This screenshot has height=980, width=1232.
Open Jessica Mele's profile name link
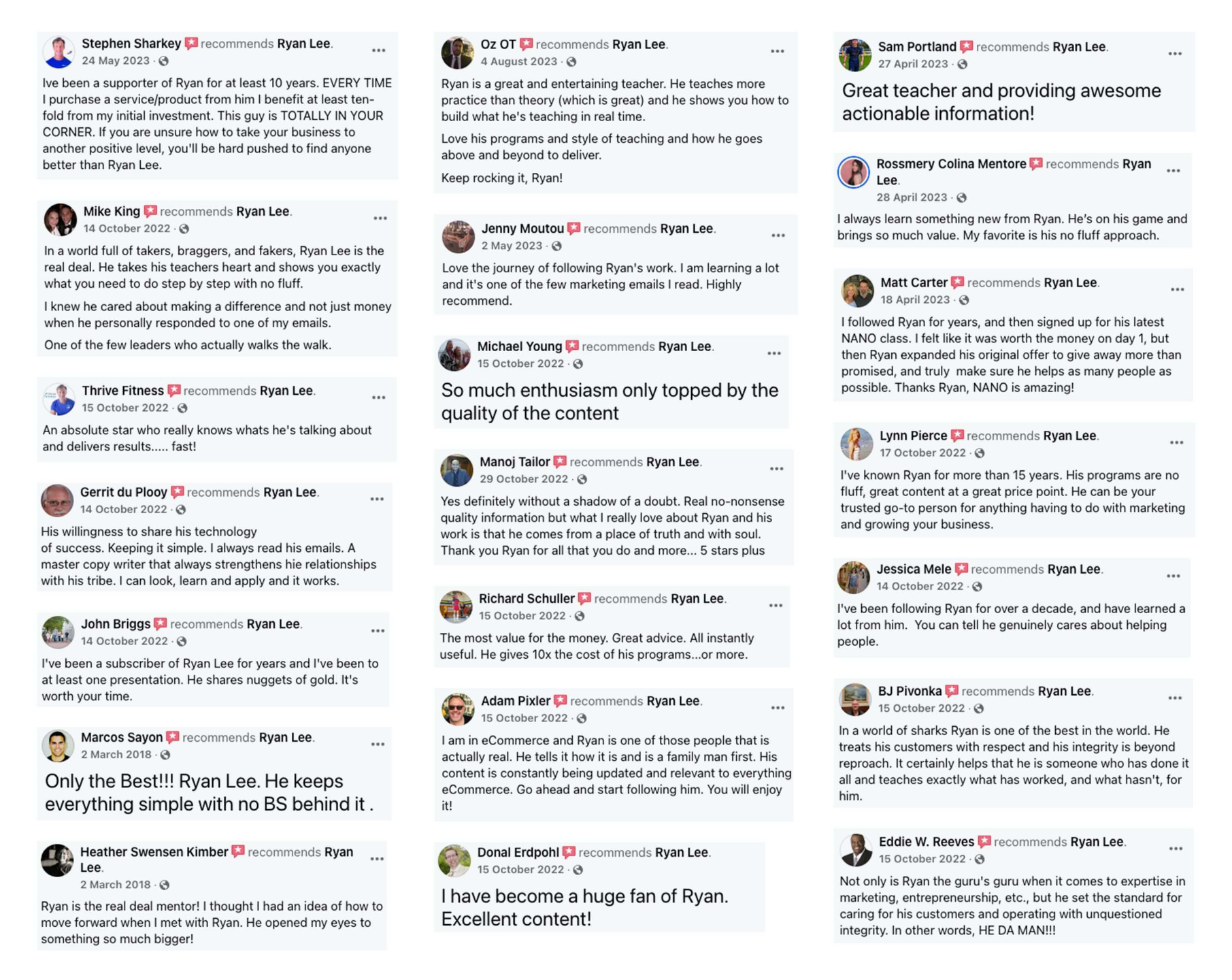(914, 569)
